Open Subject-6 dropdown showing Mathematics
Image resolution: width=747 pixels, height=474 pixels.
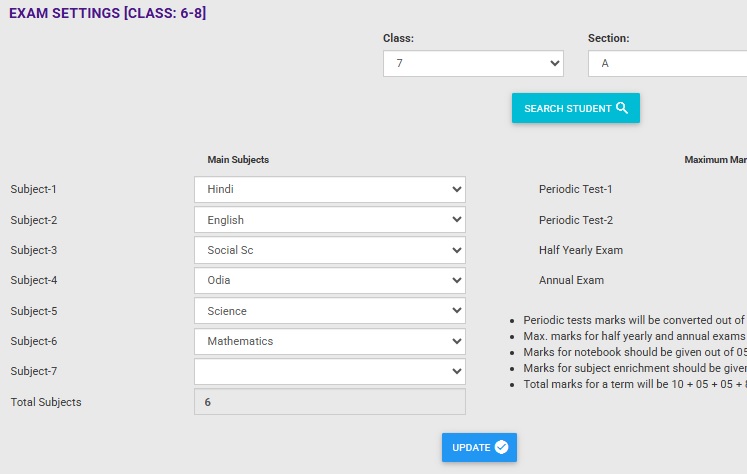tap(330, 341)
